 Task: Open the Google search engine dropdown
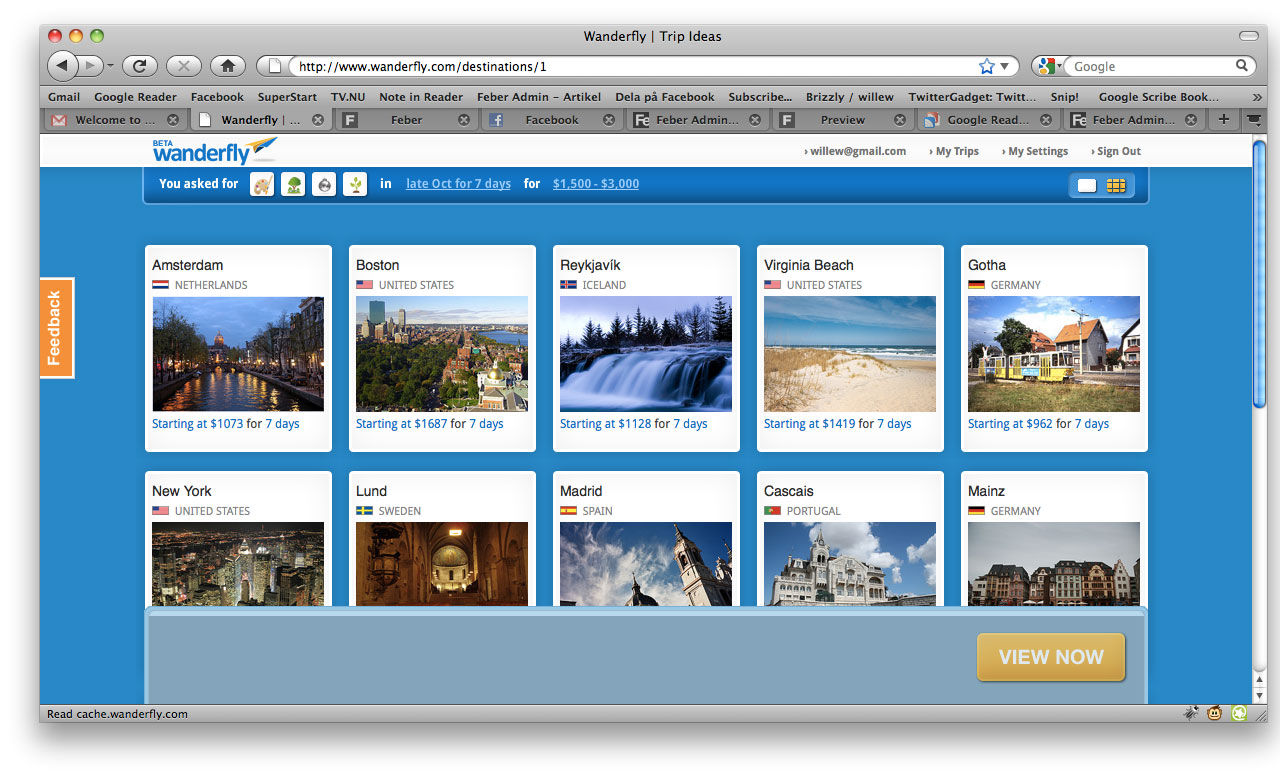[x=1049, y=66]
